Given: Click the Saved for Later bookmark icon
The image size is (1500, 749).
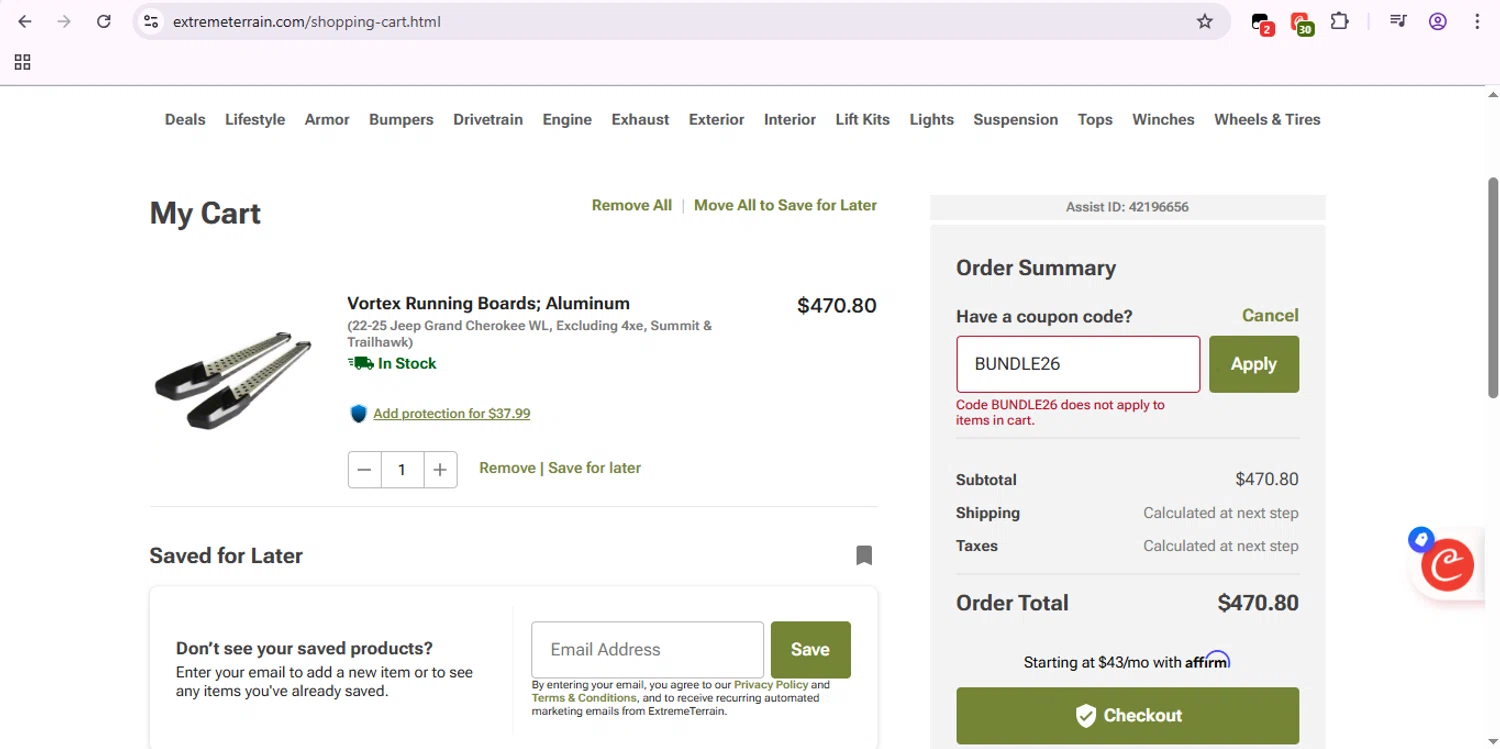Looking at the screenshot, I should pyautogui.click(x=864, y=555).
